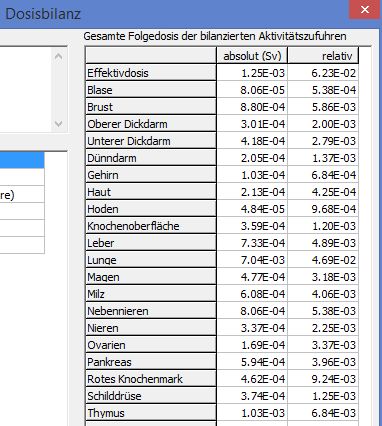Select the highlighted blue row in the left list

(22, 160)
